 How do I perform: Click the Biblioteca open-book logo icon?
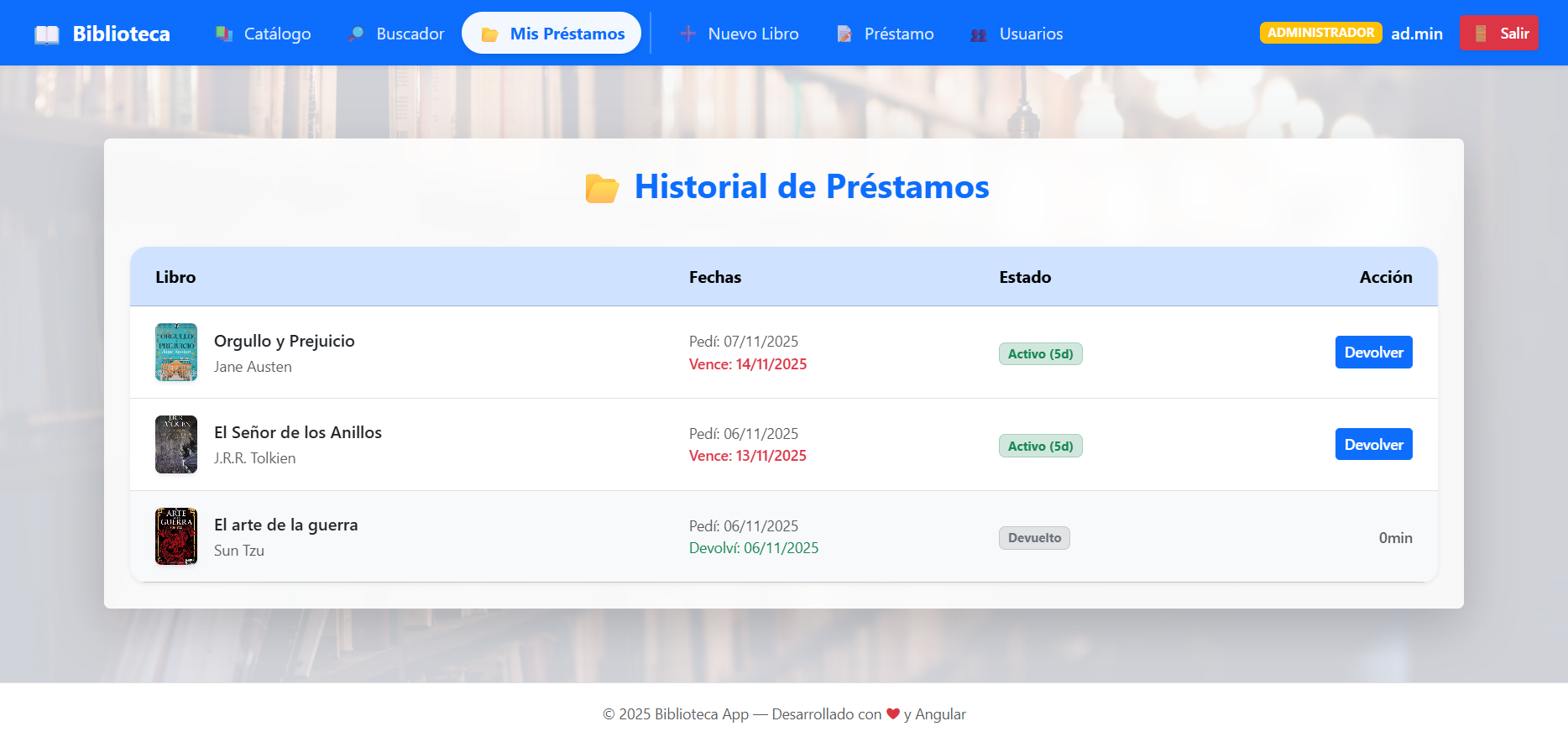(47, 34)
